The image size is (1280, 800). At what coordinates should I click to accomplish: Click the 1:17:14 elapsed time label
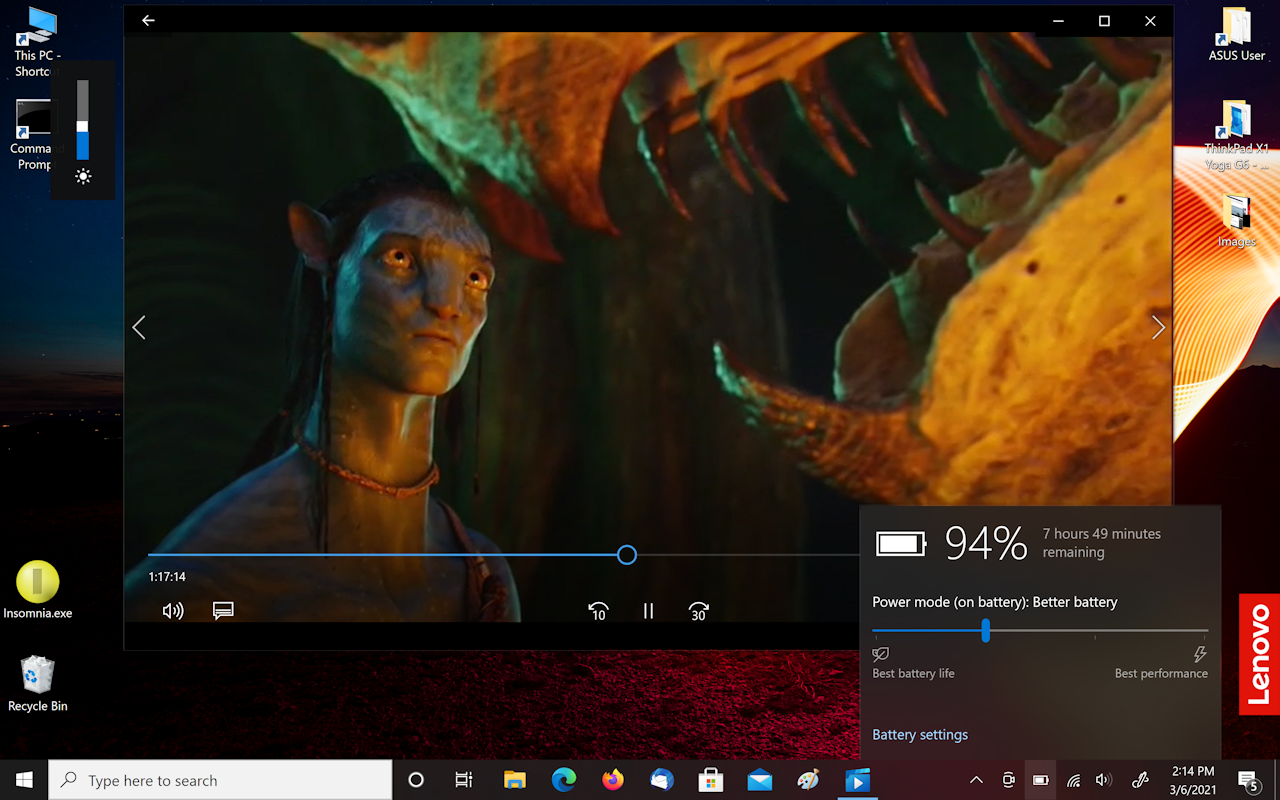pyautogui.click(x=167, y=577)
